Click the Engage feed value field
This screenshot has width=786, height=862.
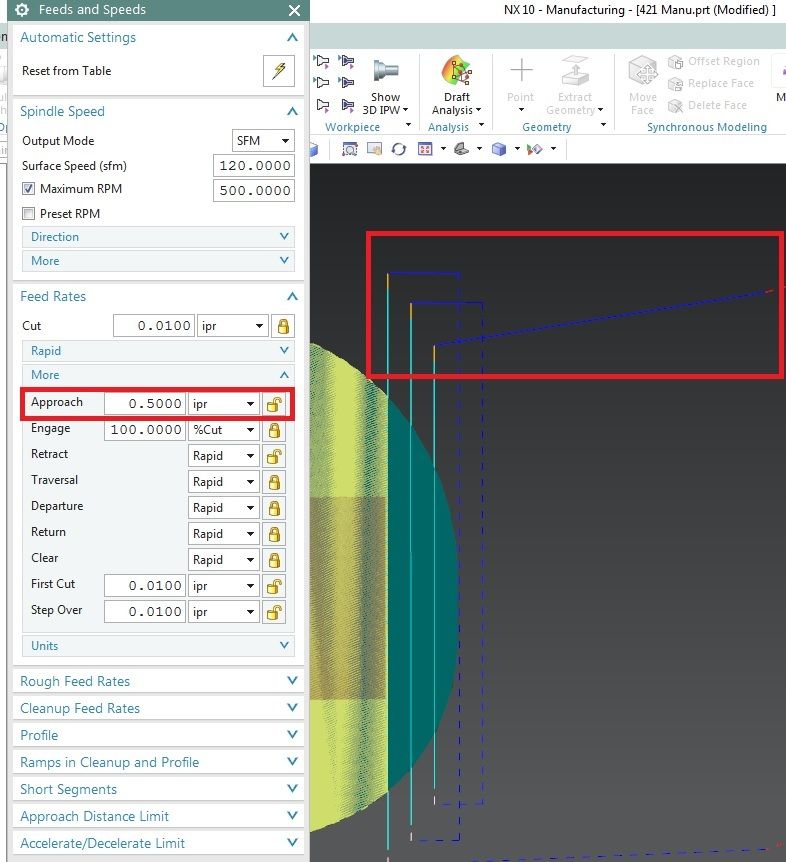tap(145, 430)
